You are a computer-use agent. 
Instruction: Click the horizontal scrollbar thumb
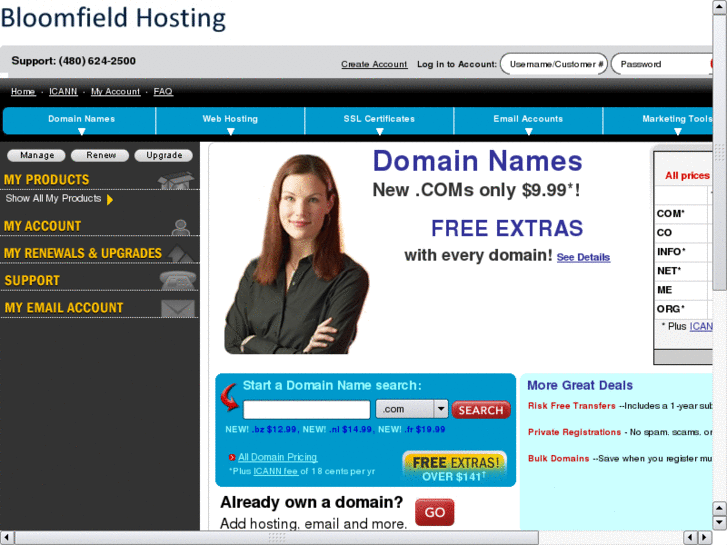click(277, 538)
